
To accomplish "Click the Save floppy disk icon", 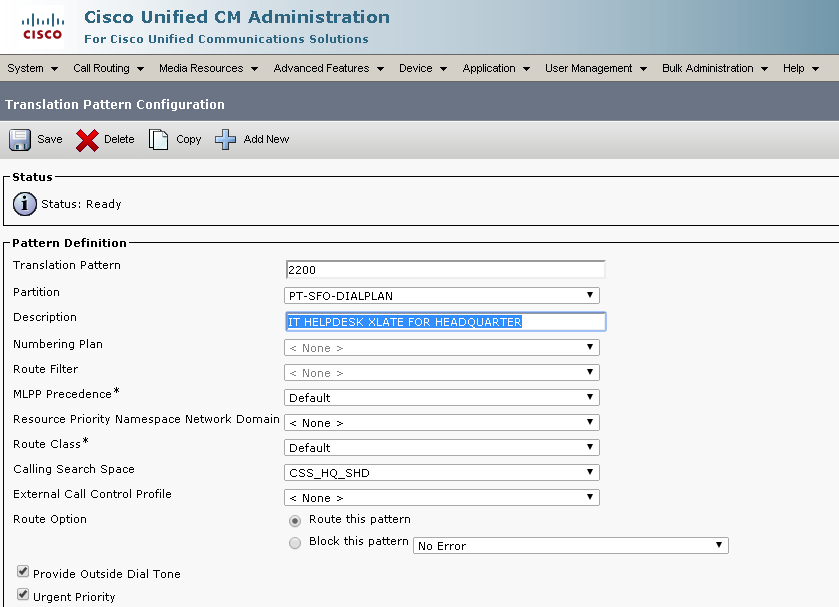I will point(20,140).
